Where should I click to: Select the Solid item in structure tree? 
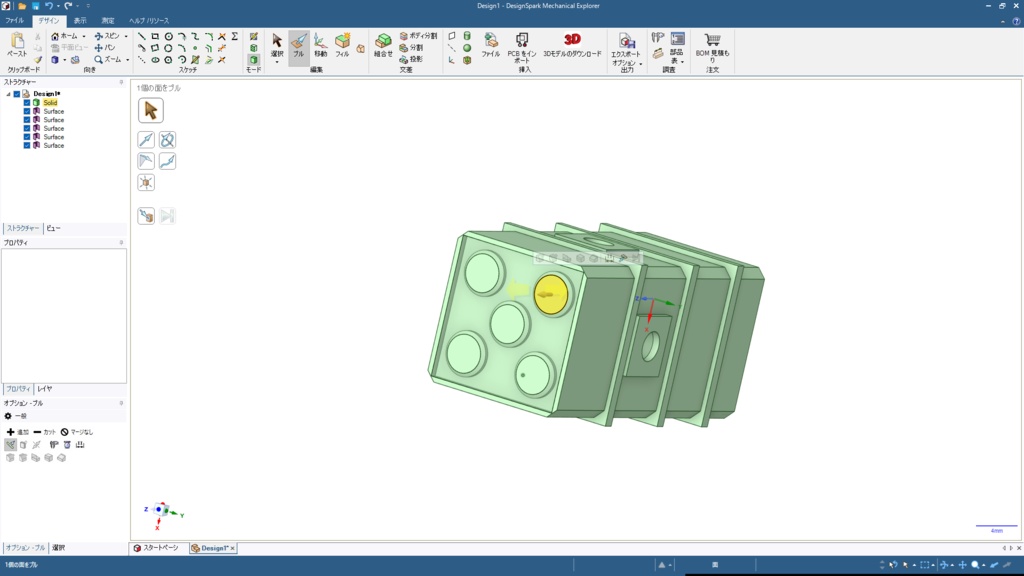50,103
